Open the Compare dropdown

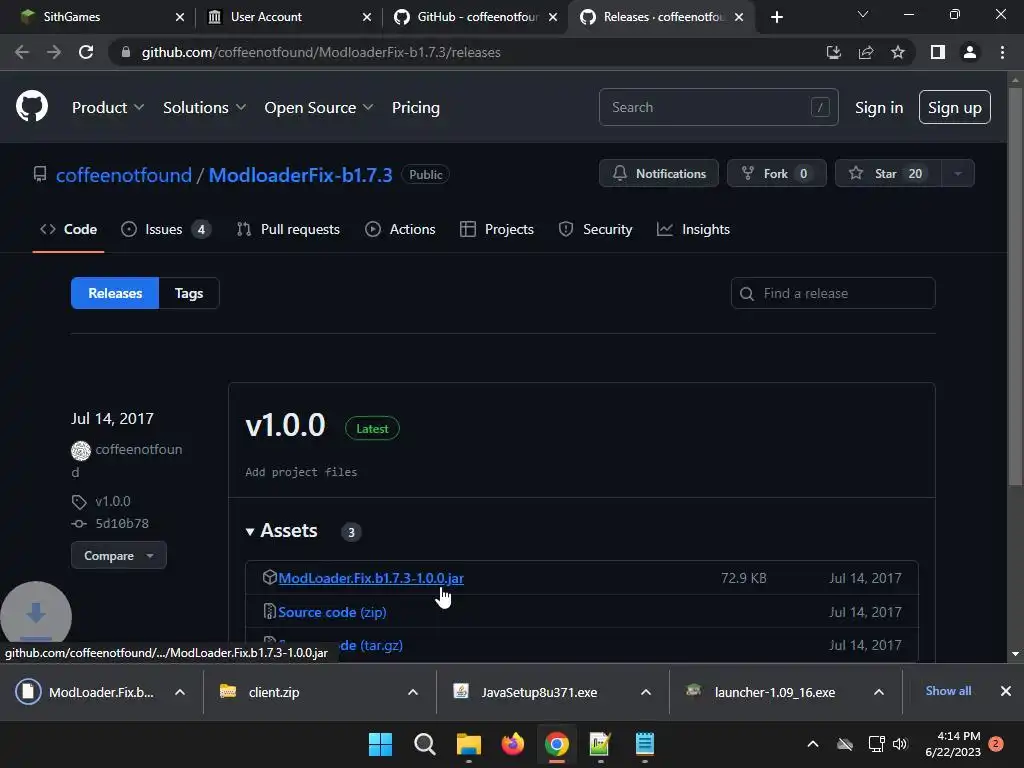pyautogui.click(x=119, y=555)
